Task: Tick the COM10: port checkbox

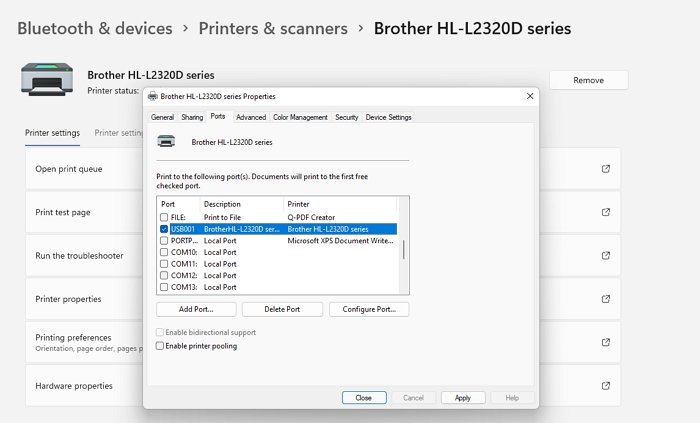Action: pos(164,252)
